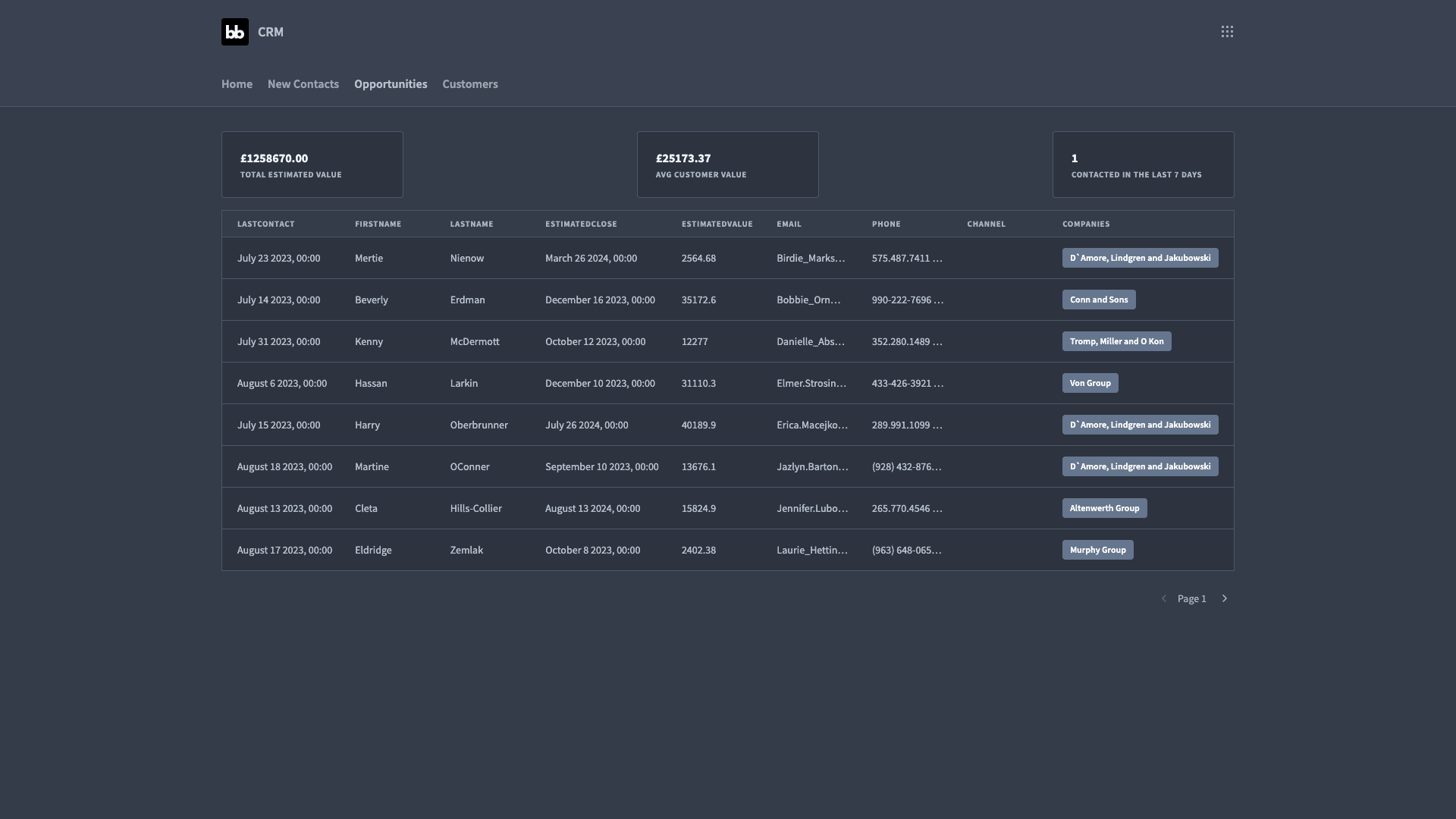This screenshot has height=819, width=1456.
Task: Click company tag in Harry Oberbrunner row
Action: click(1140, 425)
